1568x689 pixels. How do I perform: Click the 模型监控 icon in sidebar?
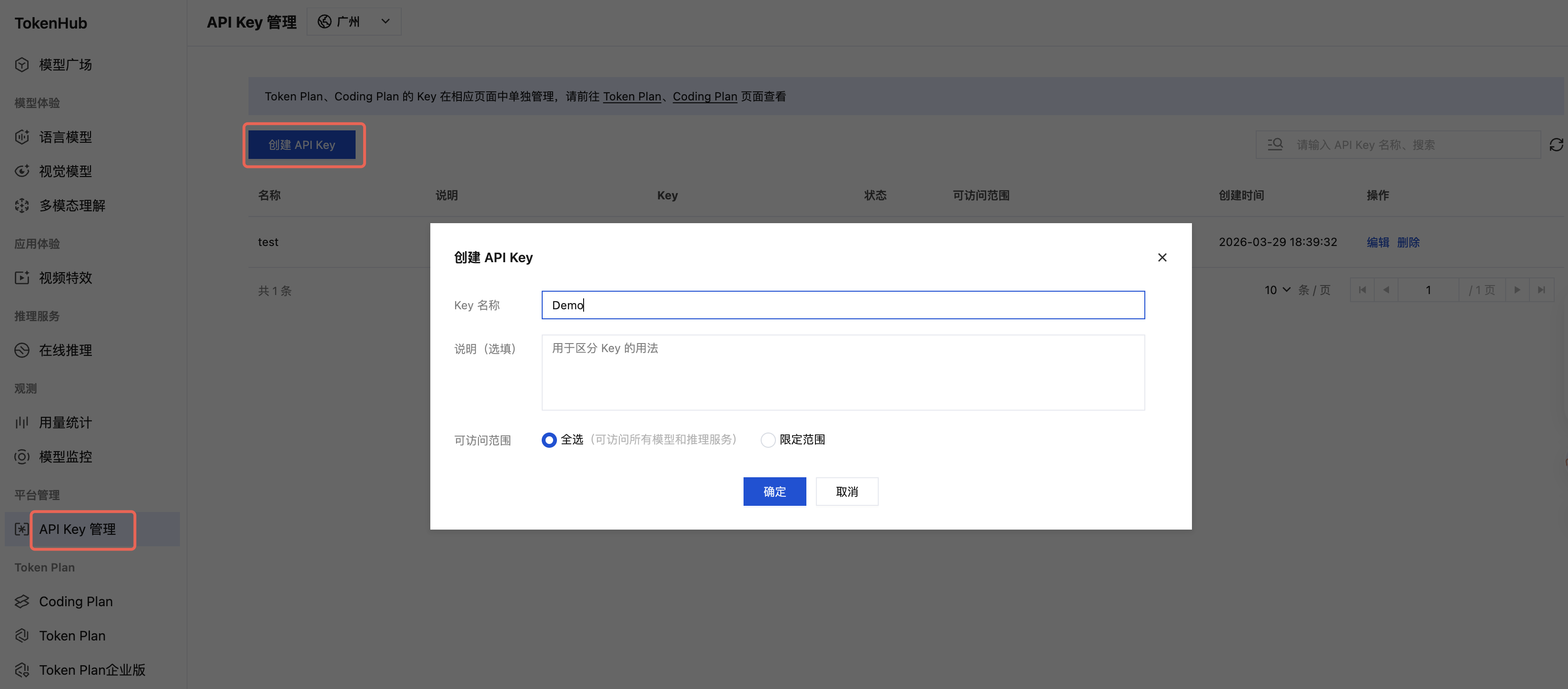tap(22, 456)
